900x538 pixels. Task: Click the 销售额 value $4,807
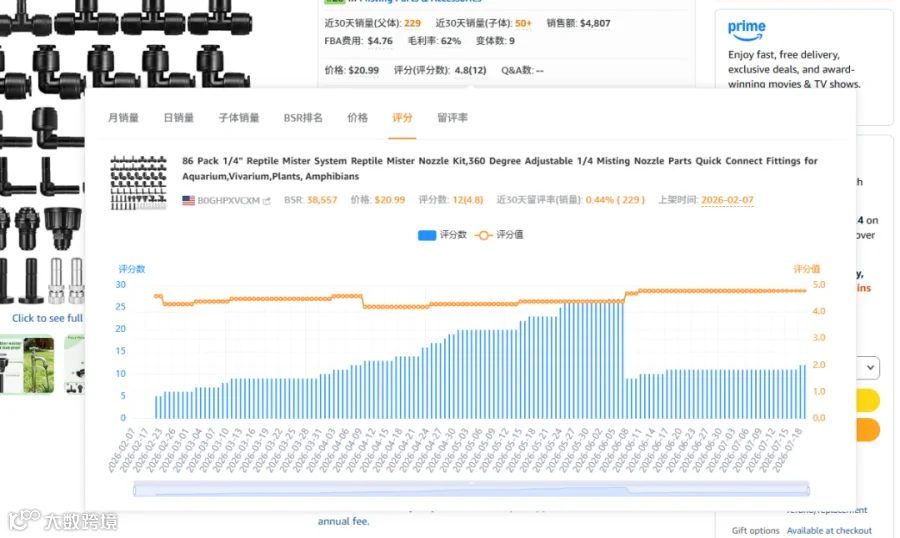click(x=595, y=23)
